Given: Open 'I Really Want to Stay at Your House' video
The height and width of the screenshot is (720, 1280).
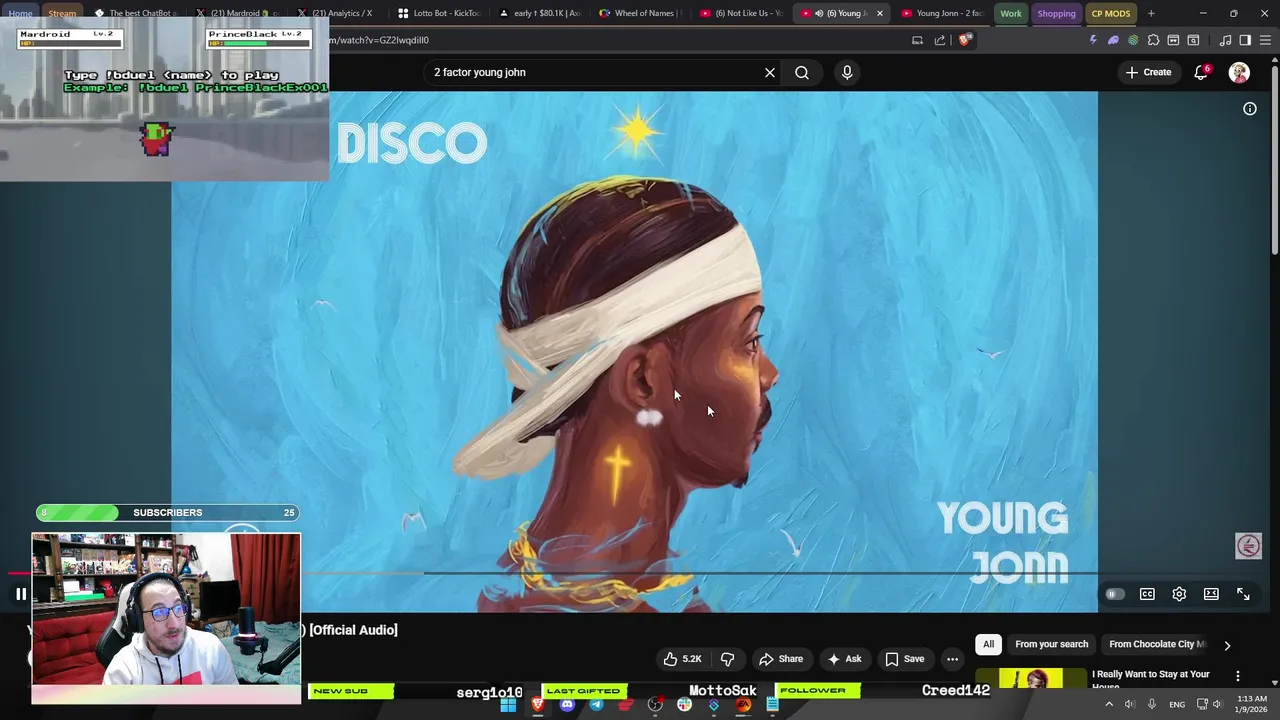Looking at the screenshot, I should (1151, 679).
